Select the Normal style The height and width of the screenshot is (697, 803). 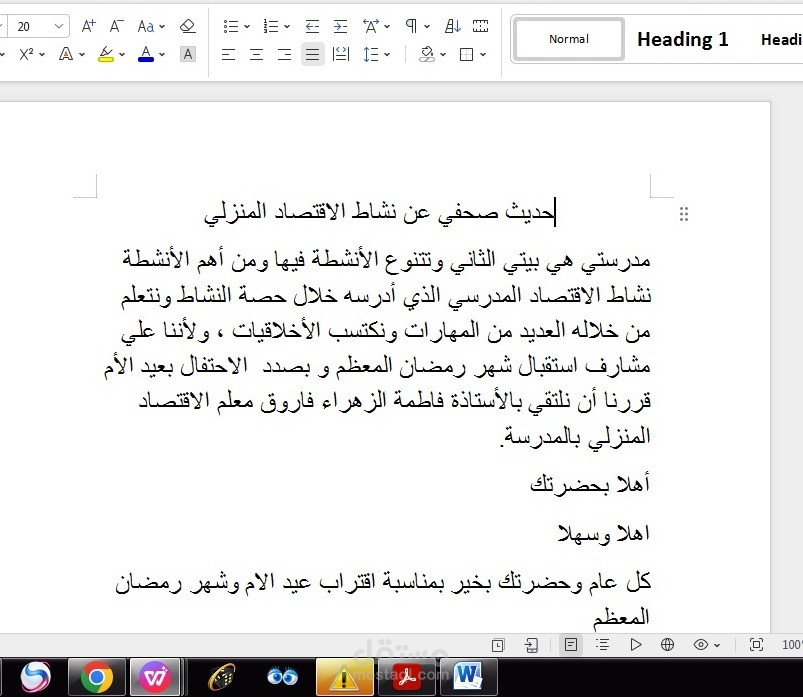pyautogui.click(x=568, y=39)
